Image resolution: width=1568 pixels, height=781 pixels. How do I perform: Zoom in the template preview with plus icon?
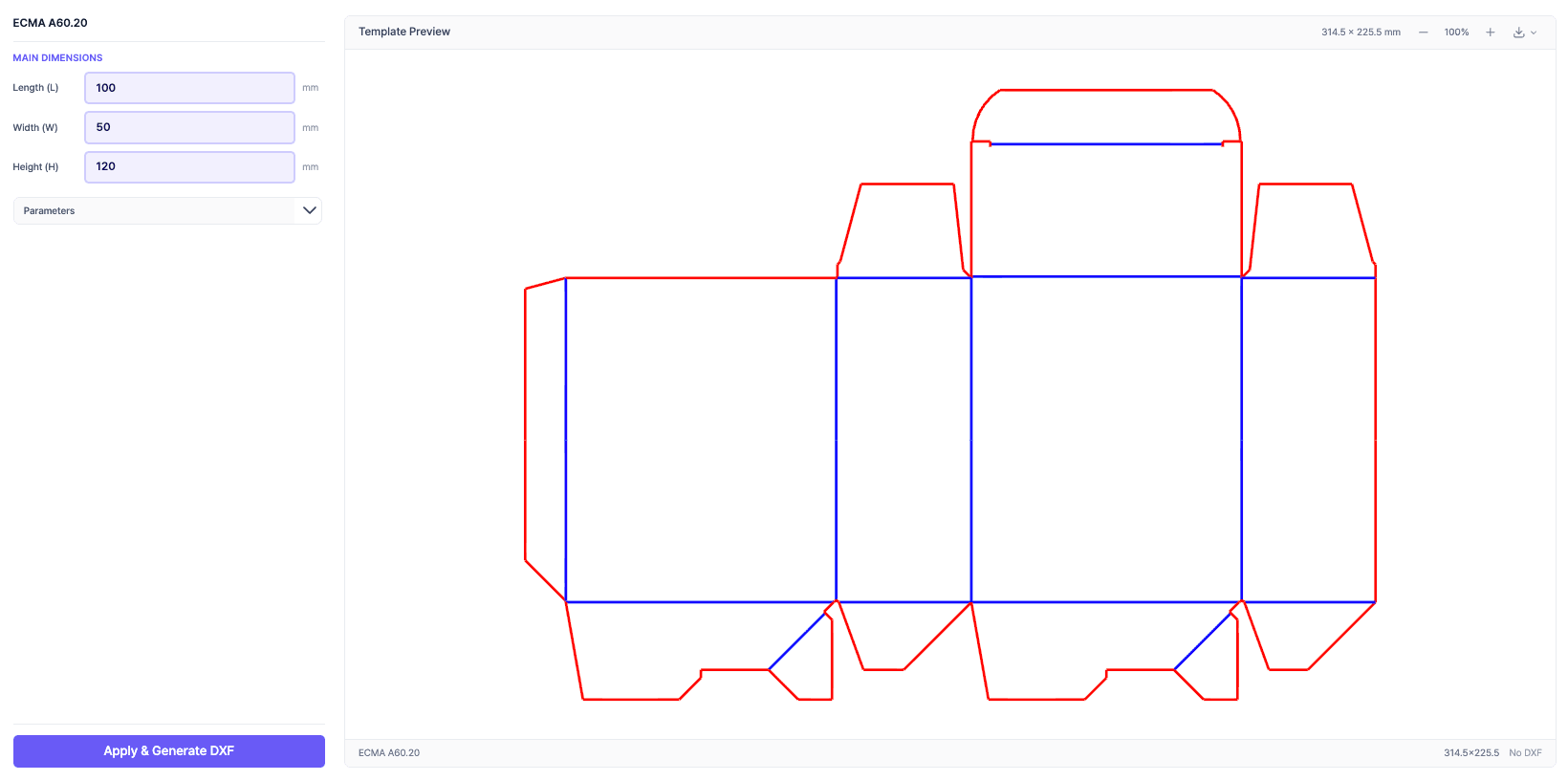[x=1490, y=33]
